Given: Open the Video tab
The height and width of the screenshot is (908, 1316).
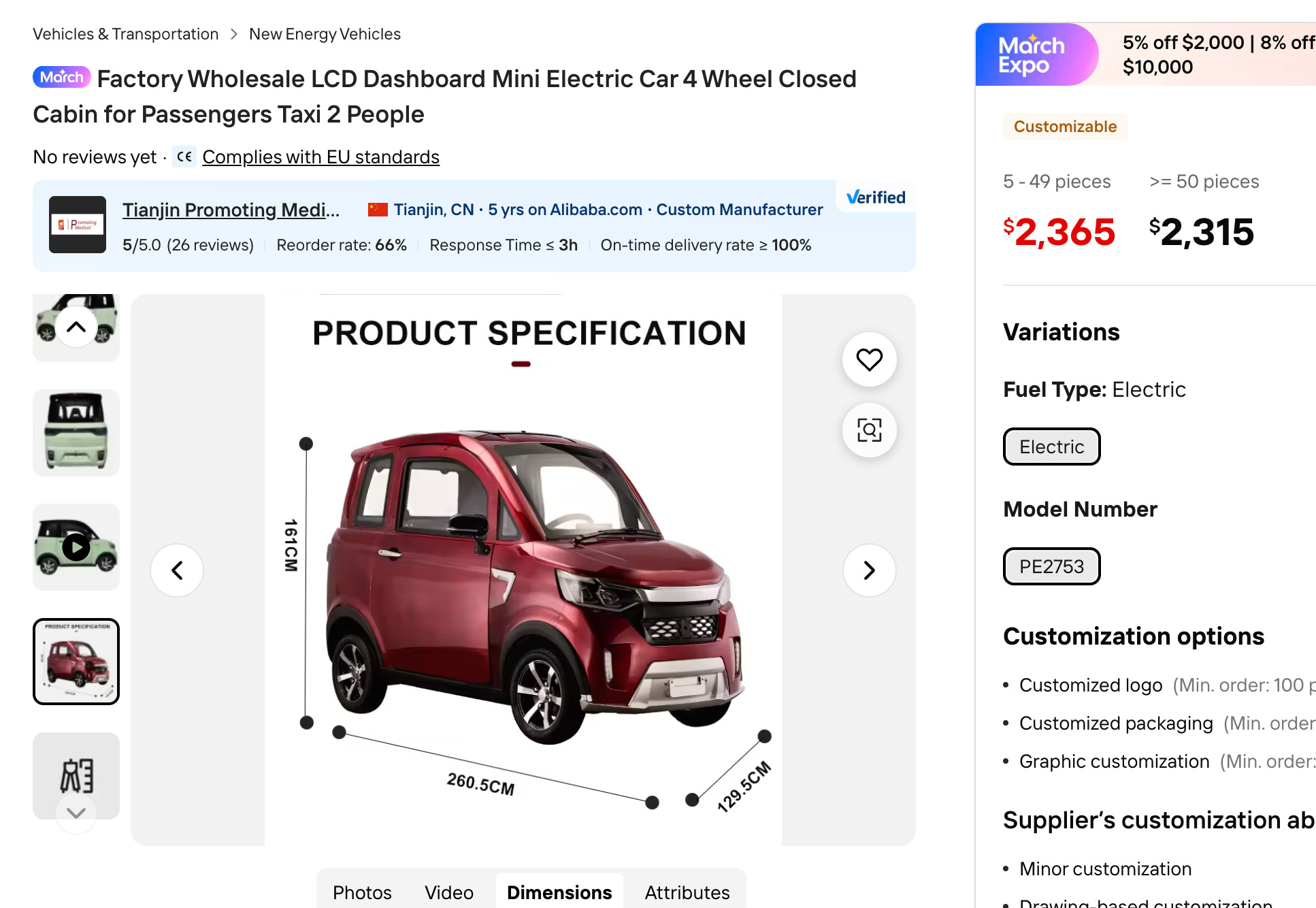Looking at the screenshot, I should point(449,892).
